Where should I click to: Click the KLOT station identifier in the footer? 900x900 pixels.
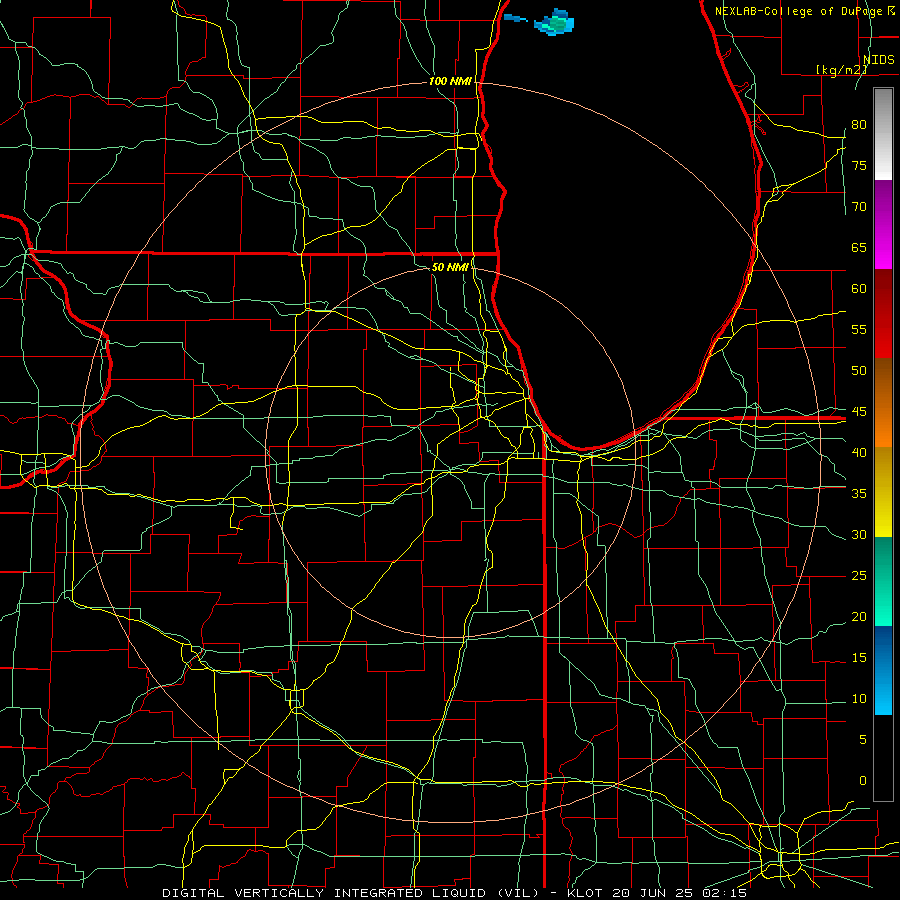pos(584,893)
